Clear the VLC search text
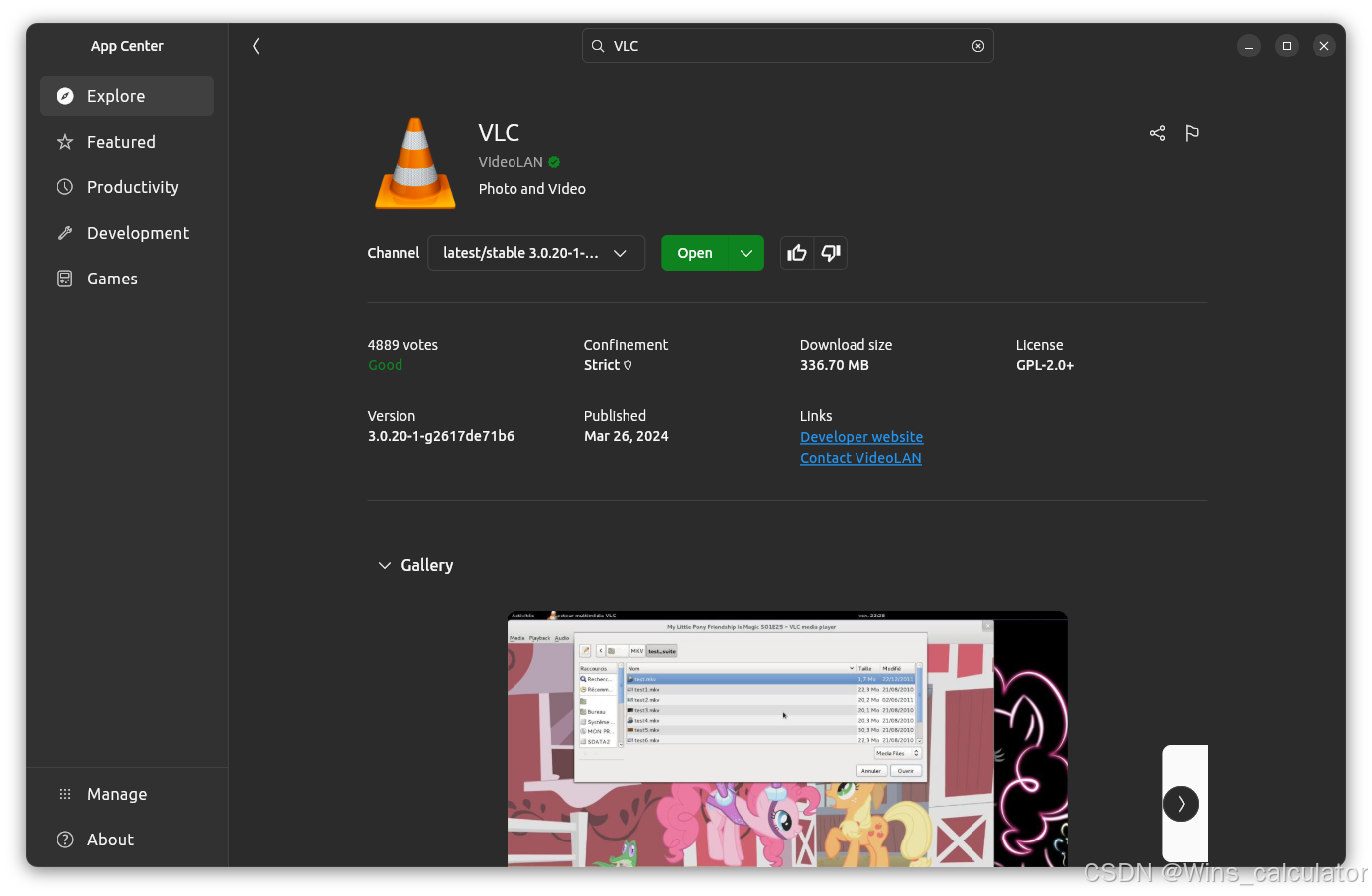Viewport: 1372px width, 896px height. click(x=978, y=46)
